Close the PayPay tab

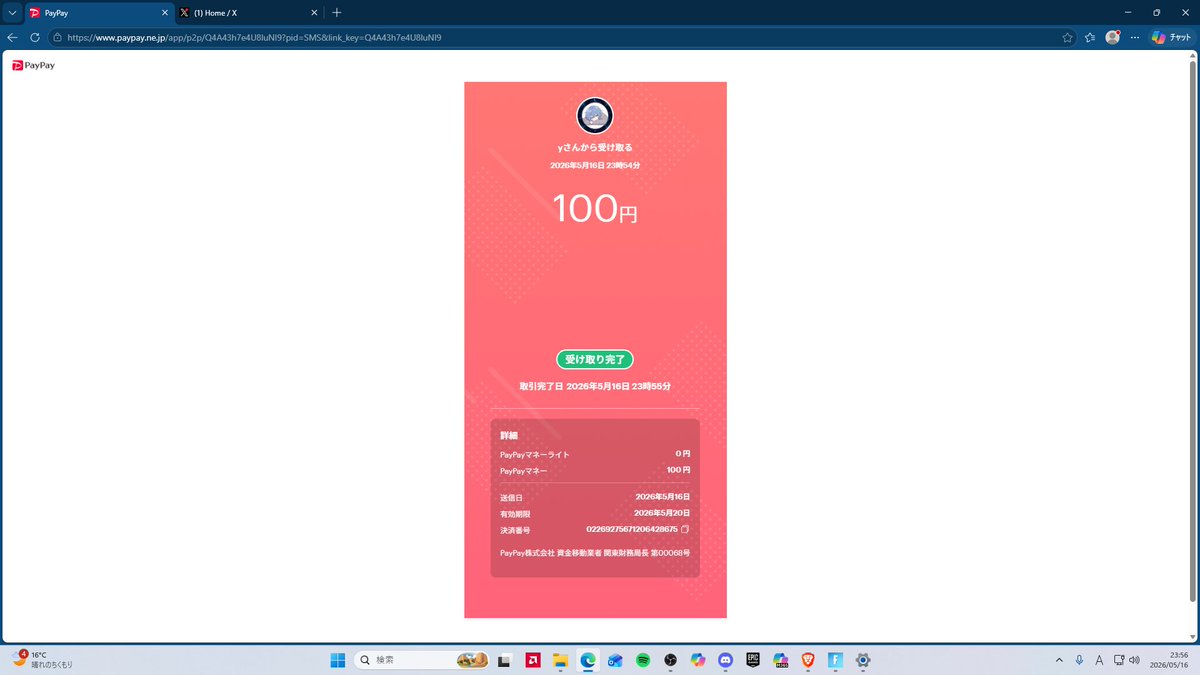click(x=164, y=13)
